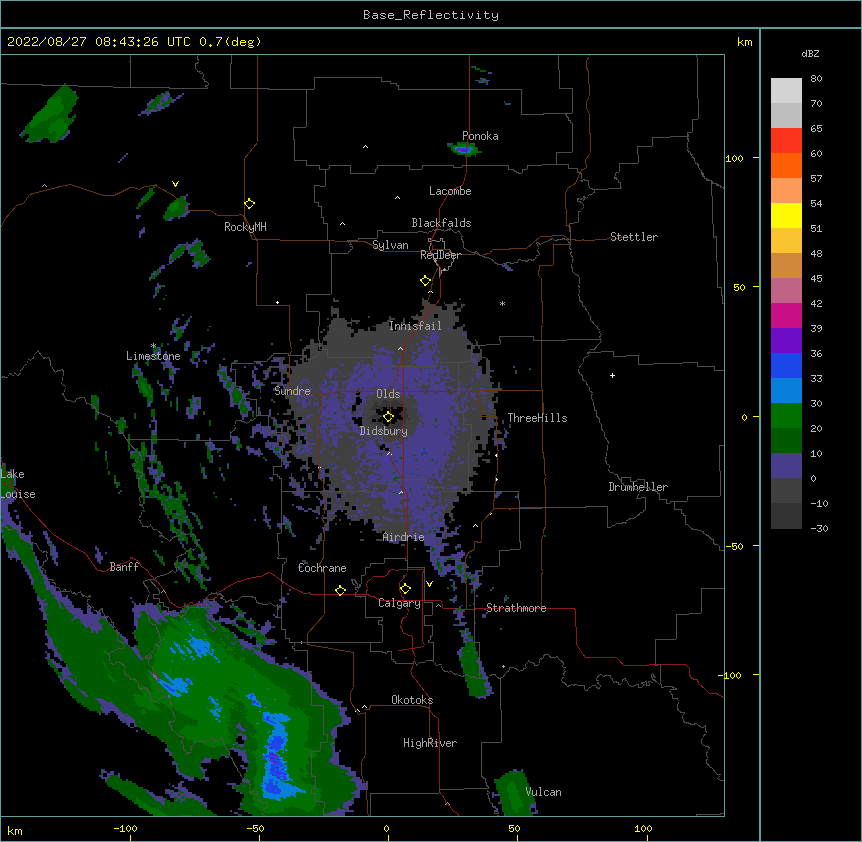
Task: Click the RedDeer city label
Action: [x=440, y=255]
